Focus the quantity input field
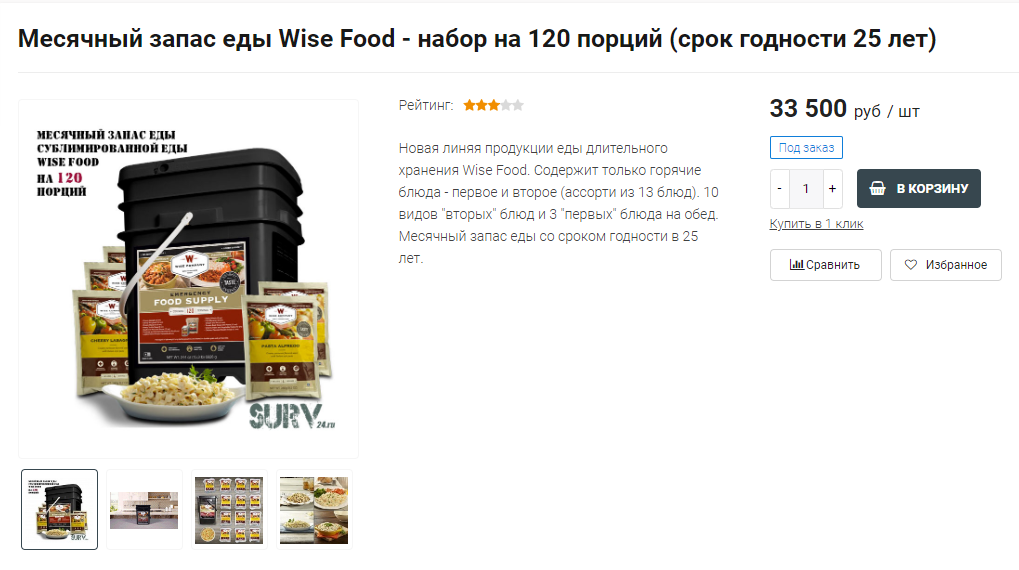This screenshot has width=1019, height=570. pyautogui.click(x=806, y=188)
